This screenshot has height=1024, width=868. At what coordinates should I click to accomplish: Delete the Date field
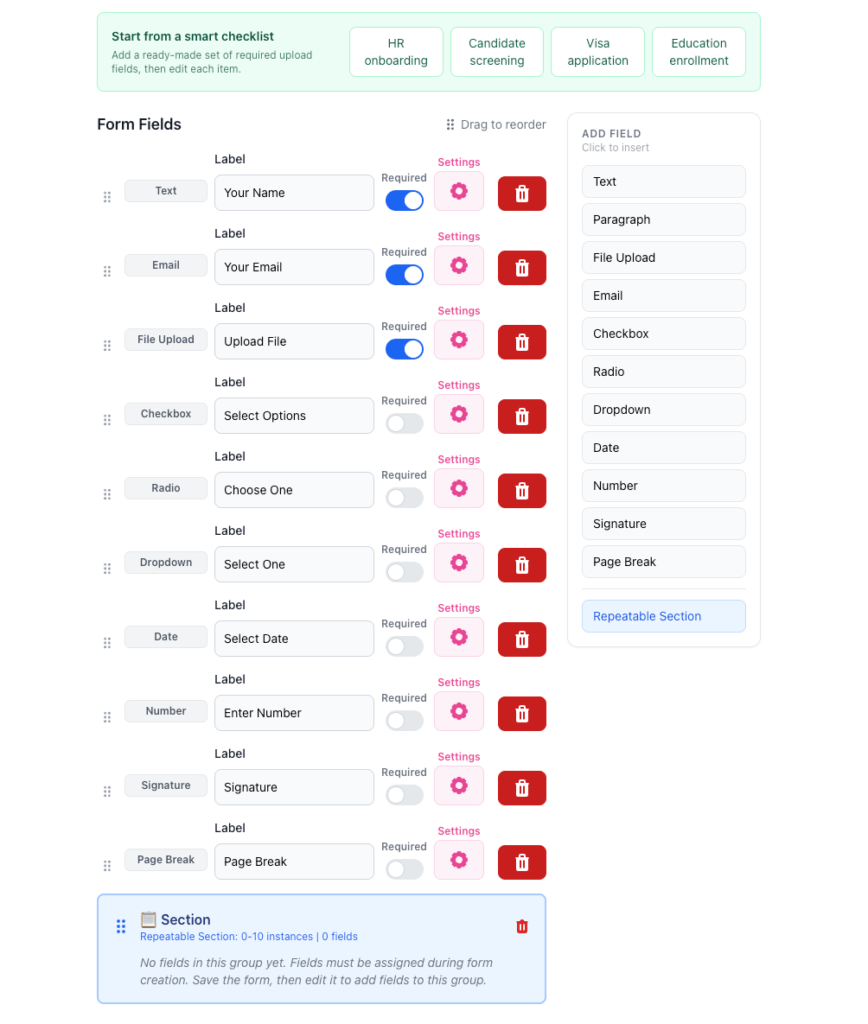[521, 639]
